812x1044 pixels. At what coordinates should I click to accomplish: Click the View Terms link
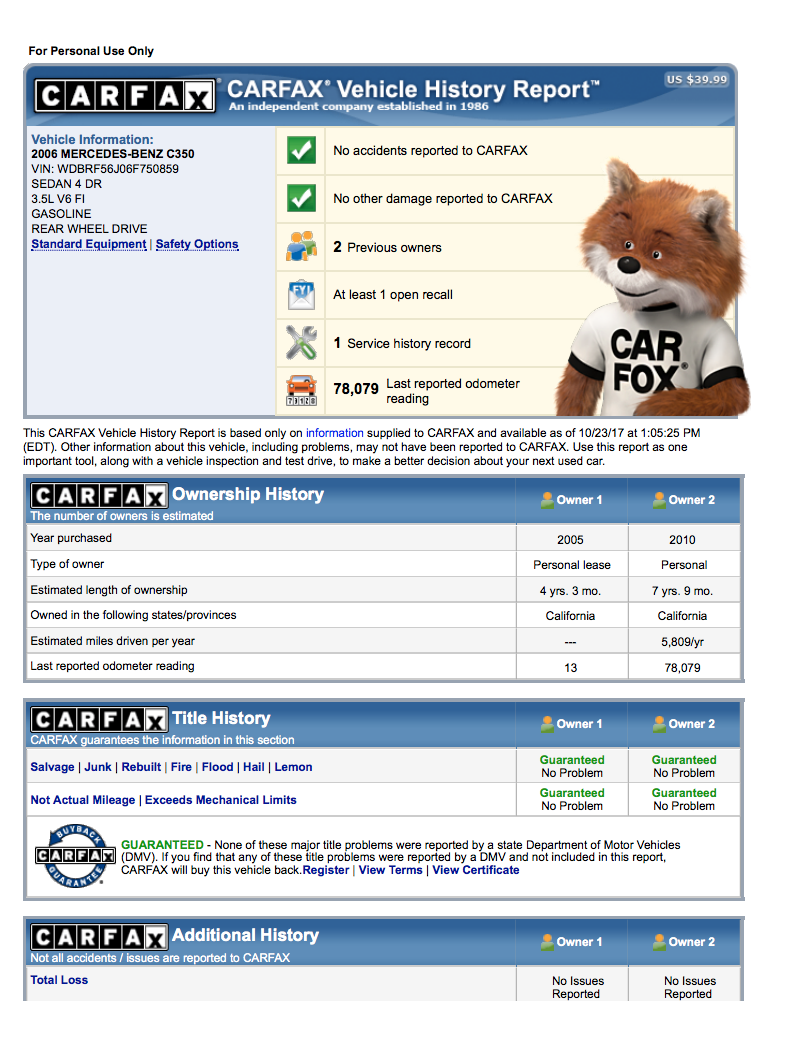pos(391,870)
